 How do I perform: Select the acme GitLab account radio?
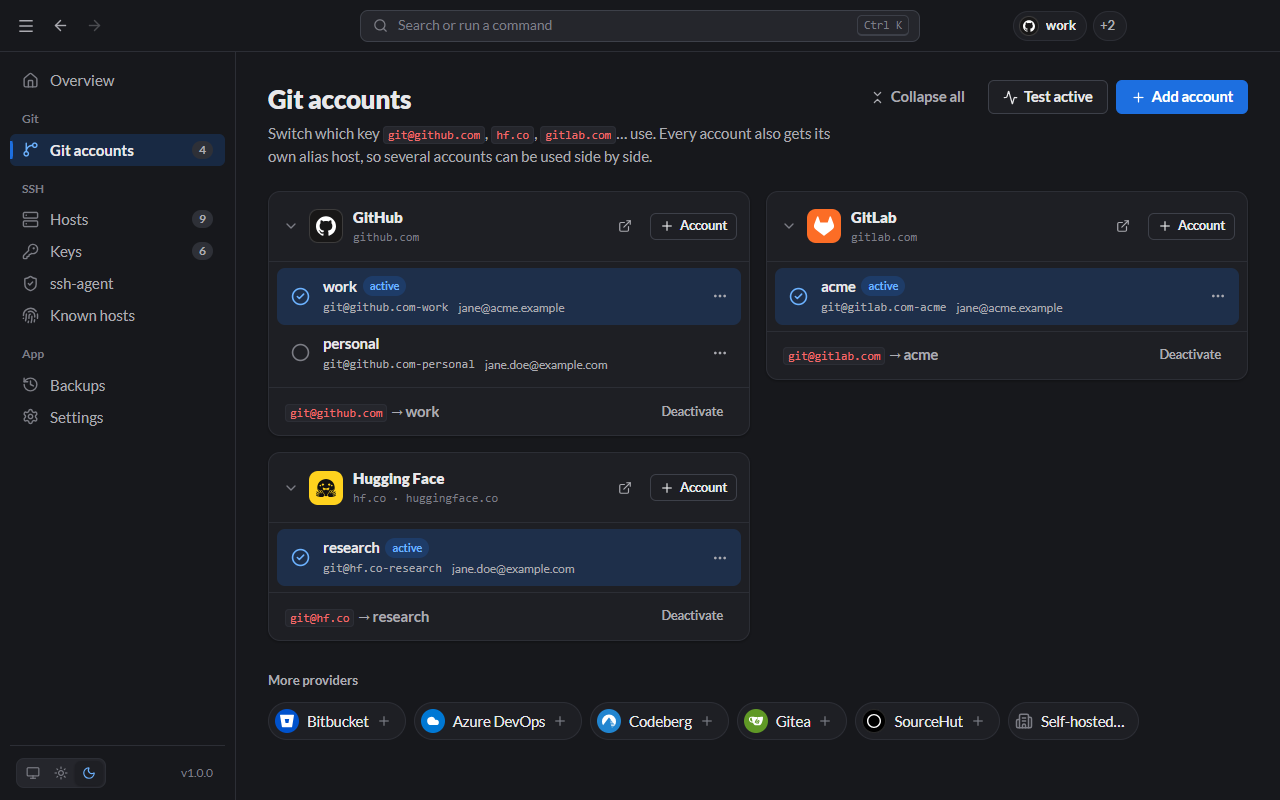point(798,296)
